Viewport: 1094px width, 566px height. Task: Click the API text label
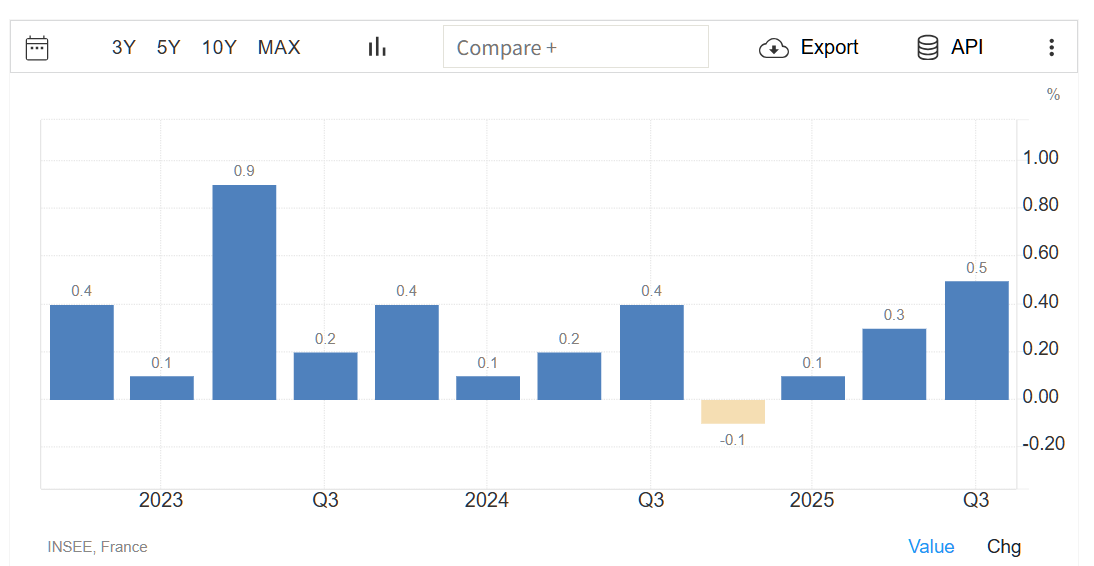(x=967, y=47)
